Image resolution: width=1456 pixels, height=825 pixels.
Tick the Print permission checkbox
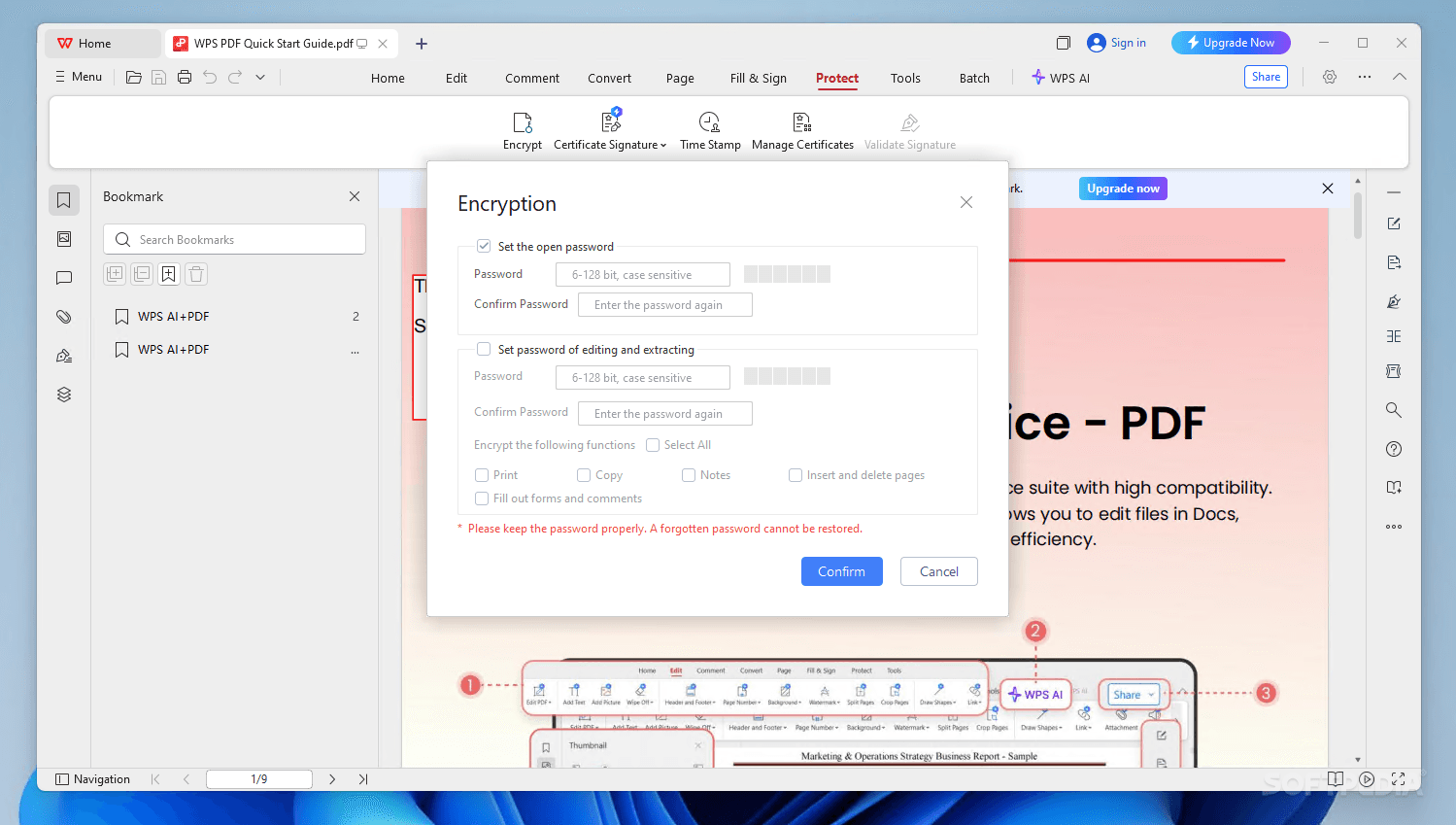(x=482, y=475)
